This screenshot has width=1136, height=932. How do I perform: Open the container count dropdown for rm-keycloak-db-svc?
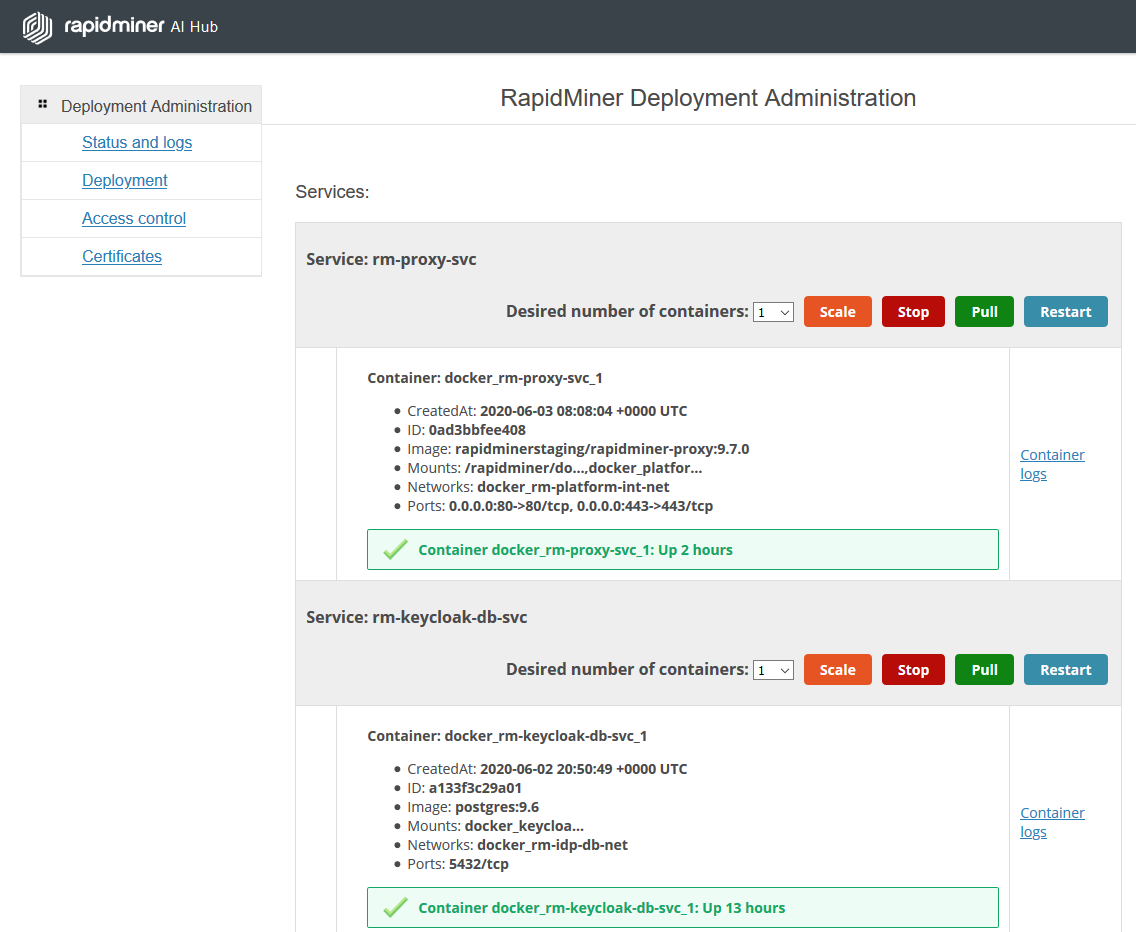[773, 669]
